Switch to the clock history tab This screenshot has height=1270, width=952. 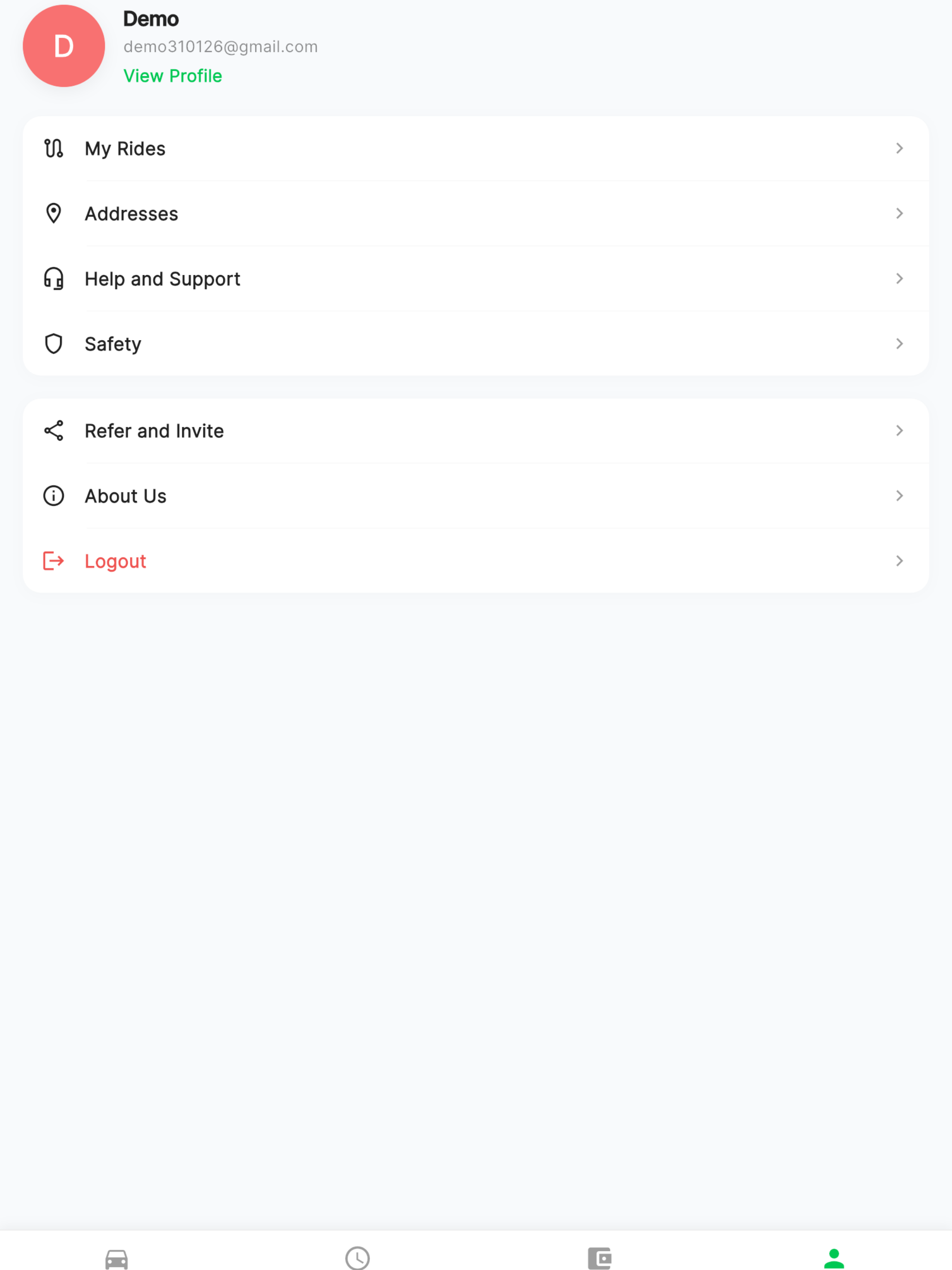click(357, 1258)
